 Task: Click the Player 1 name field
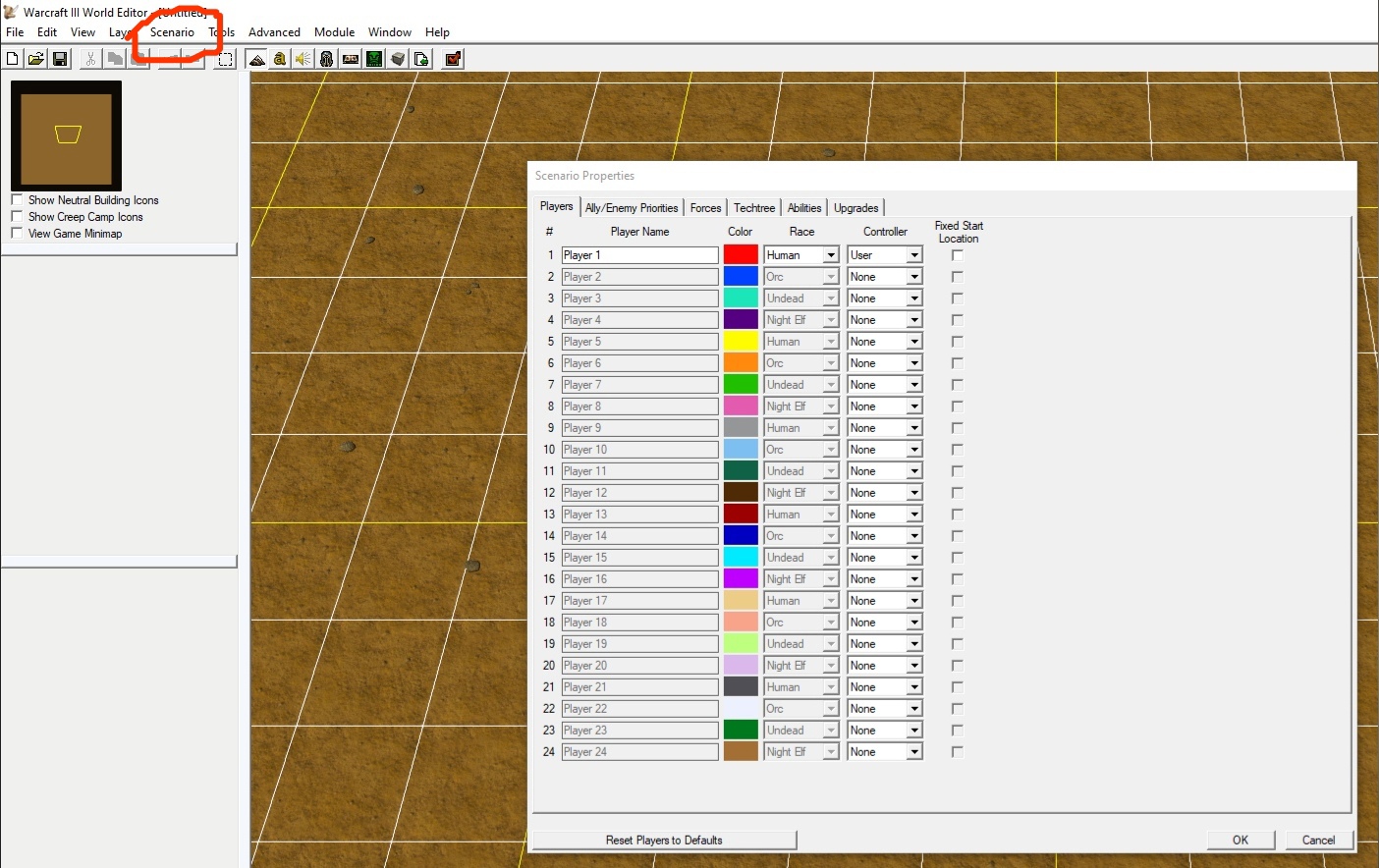click(x=639, y=255)
